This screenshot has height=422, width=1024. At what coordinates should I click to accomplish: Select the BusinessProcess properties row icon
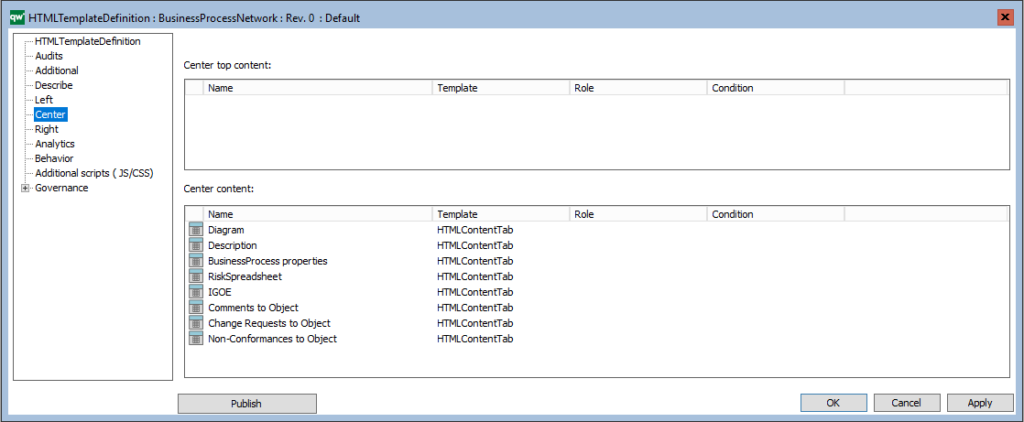tap(195, 261)
